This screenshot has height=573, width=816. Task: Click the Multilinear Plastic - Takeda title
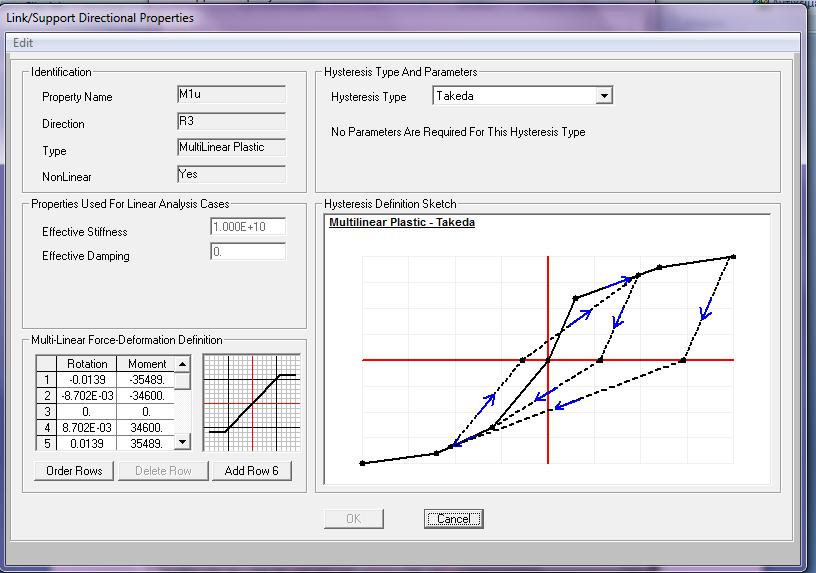click(402, 222)
